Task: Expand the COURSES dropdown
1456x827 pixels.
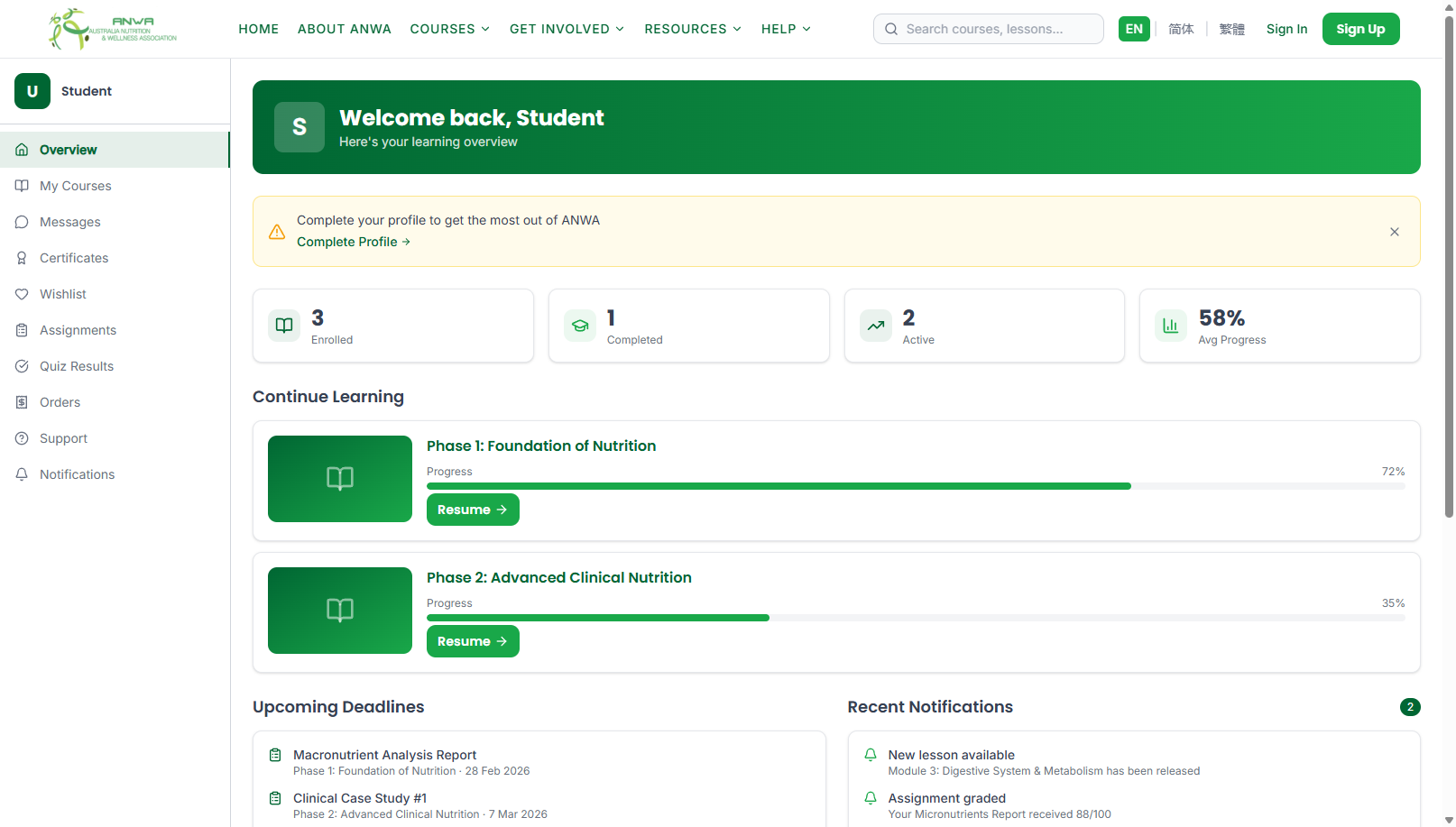Action: coord(449,29)
